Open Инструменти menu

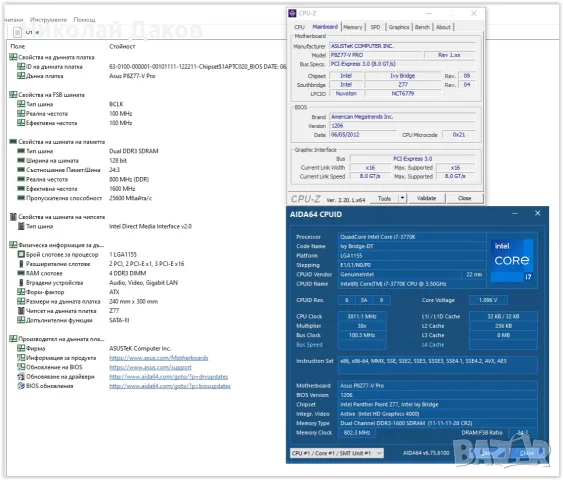click(x=48, y=20)
